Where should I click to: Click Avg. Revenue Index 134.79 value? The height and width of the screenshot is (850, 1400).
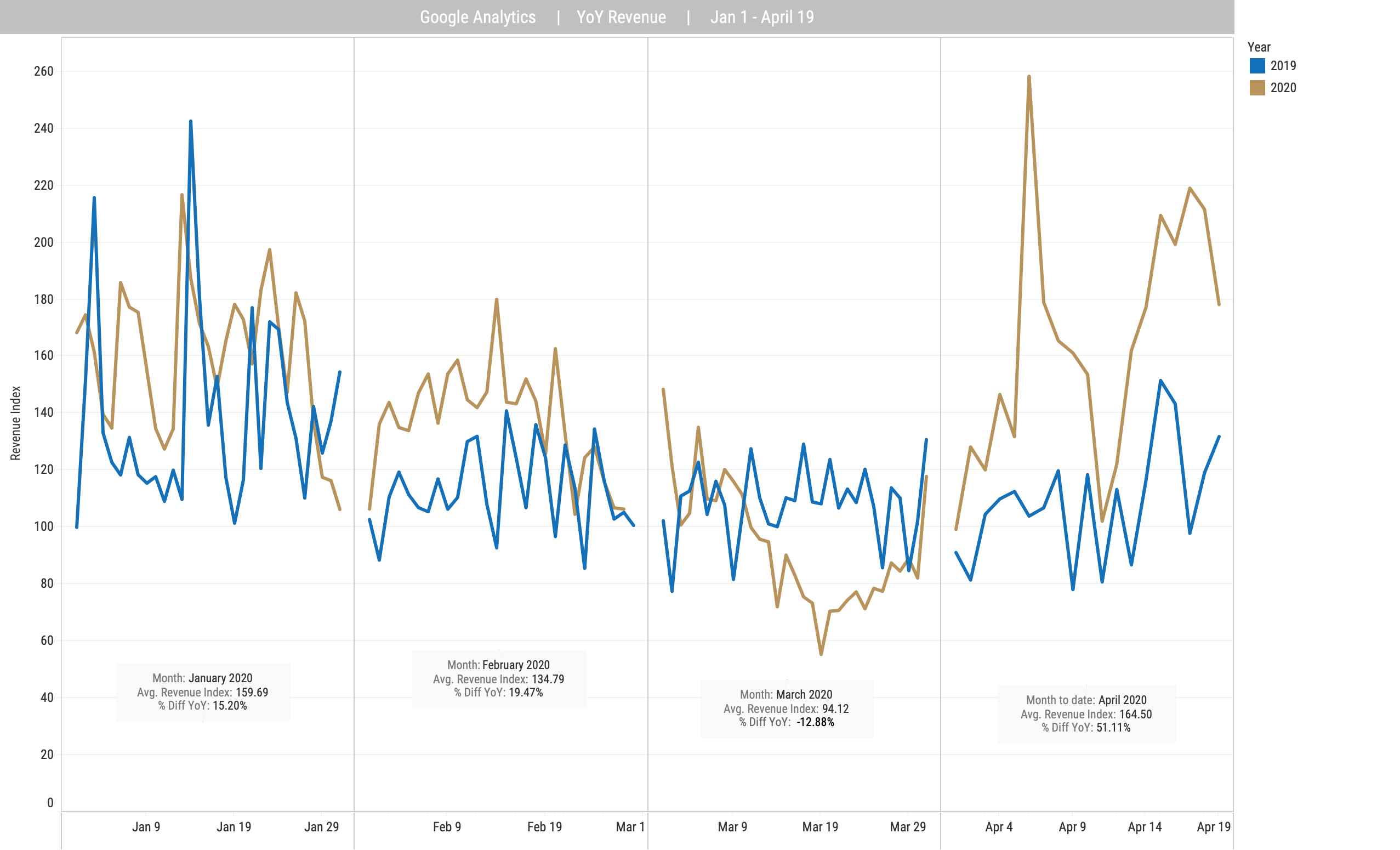click(548, 679)
